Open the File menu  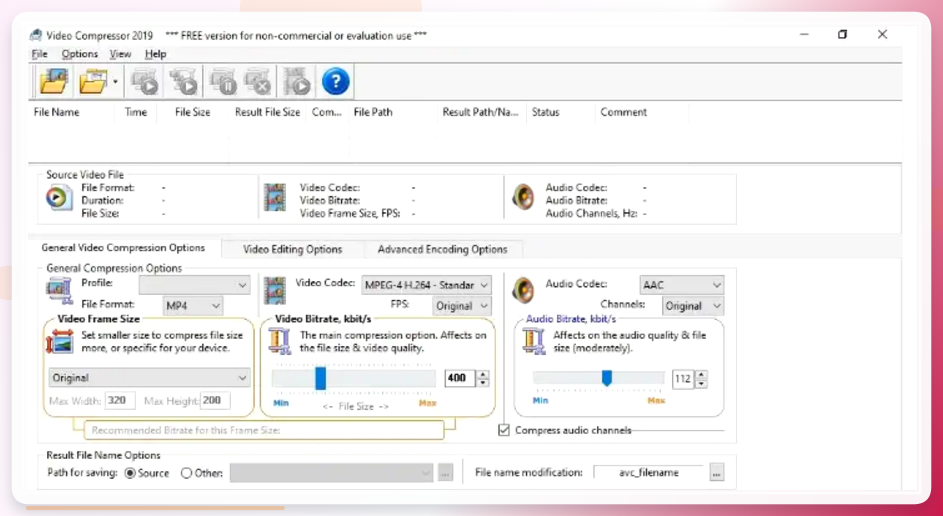(39, 54)
